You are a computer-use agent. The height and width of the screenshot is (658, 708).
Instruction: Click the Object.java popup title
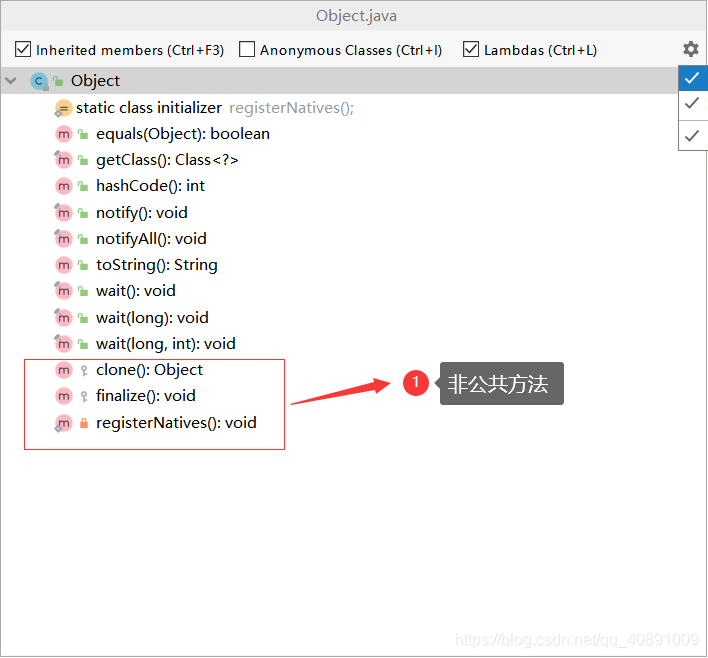tap(356, 16)
